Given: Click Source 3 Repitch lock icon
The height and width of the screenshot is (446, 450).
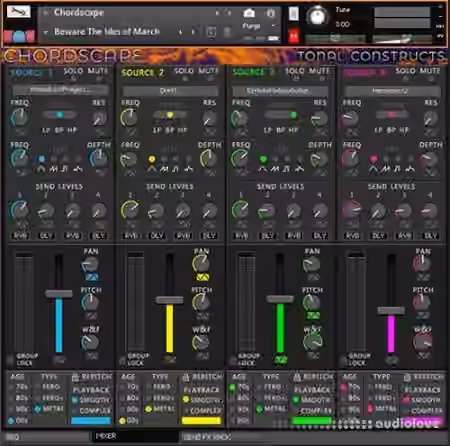Looking at the screenshot, I should (297, 377).
